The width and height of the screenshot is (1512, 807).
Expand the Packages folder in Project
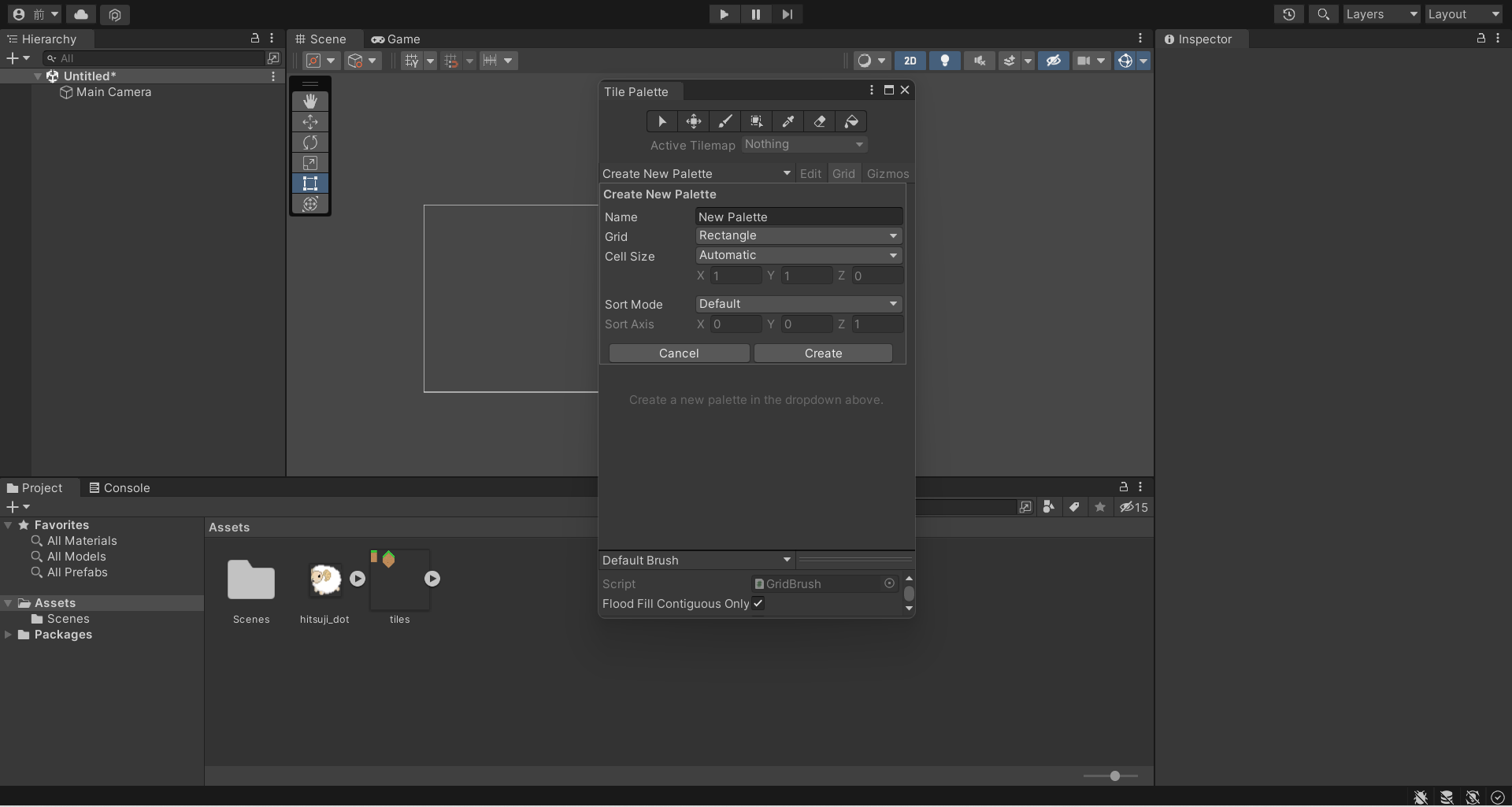[9, 635]
